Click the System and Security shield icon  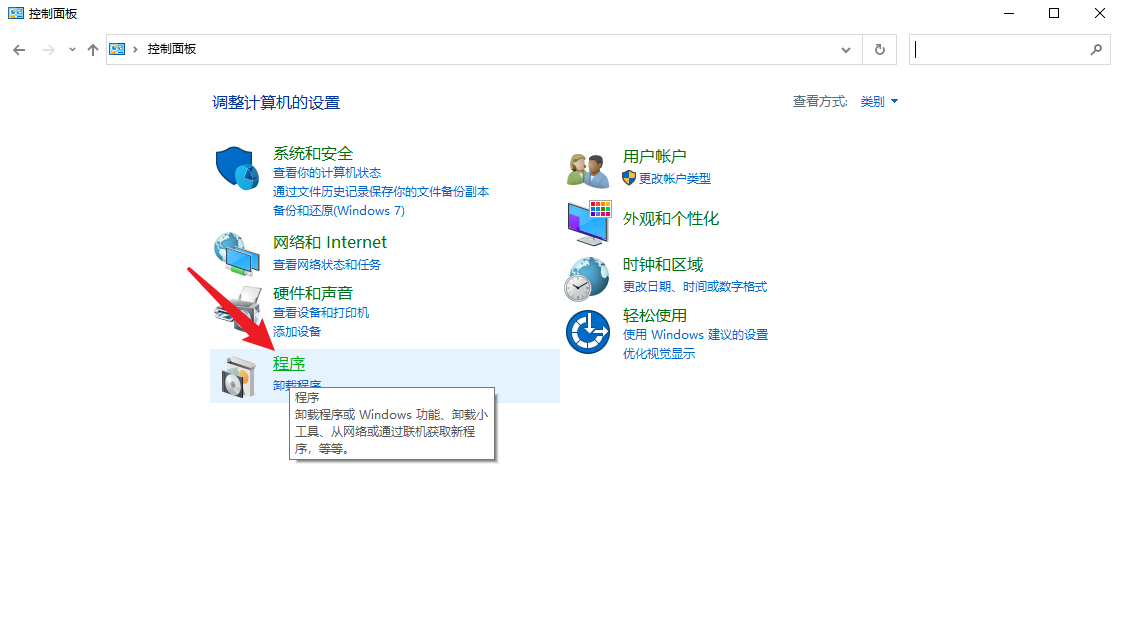(x=237, y=167)
